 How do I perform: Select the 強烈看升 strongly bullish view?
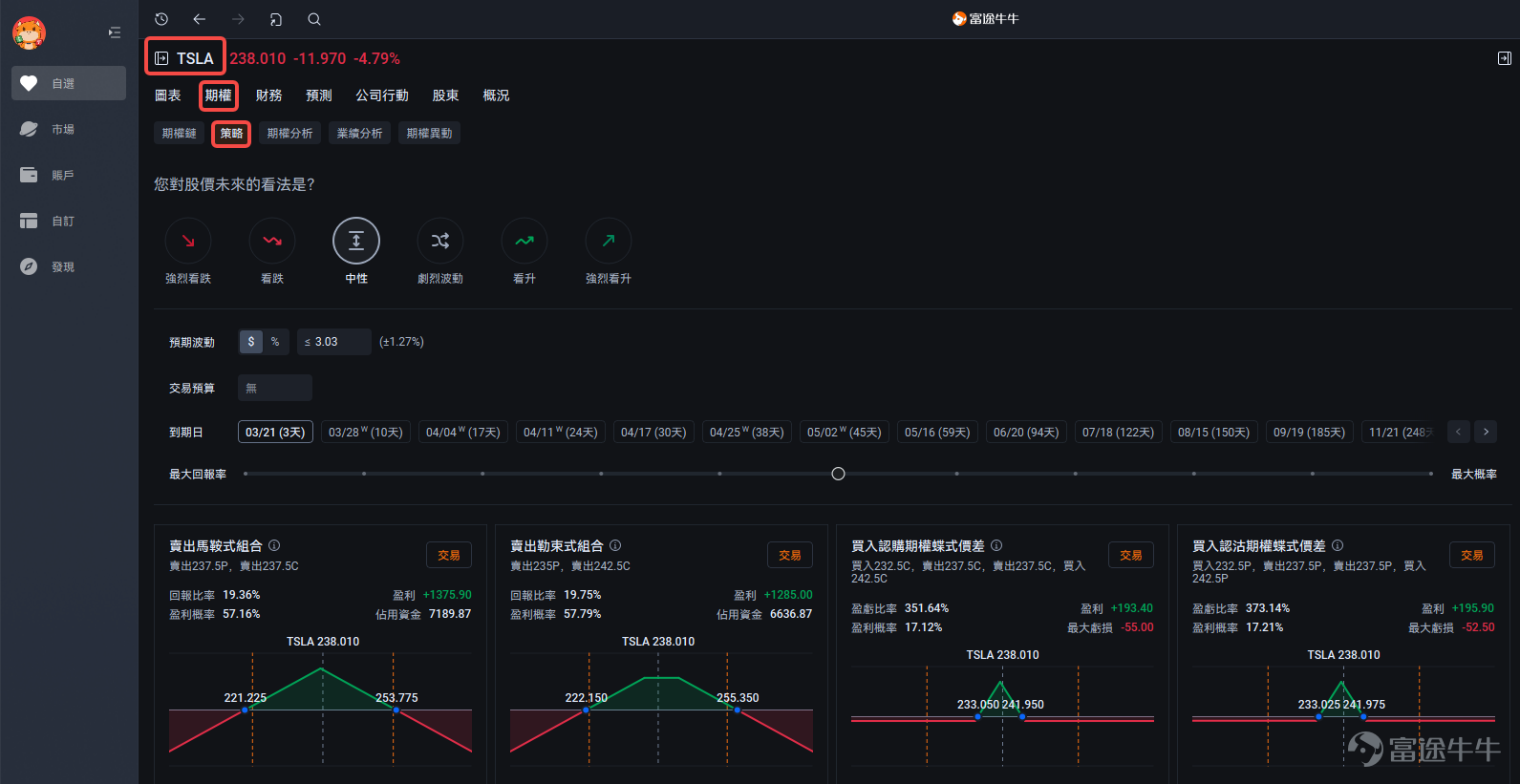coord(609,242)
